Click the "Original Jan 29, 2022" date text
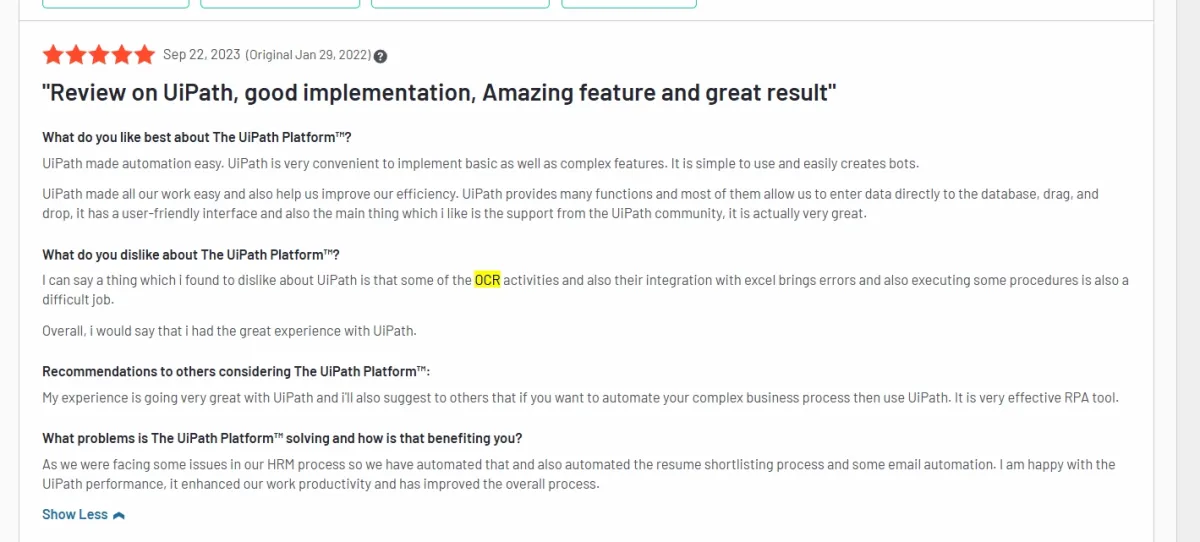The width and height of the screenshot is (1200, 542). [309, 55]
